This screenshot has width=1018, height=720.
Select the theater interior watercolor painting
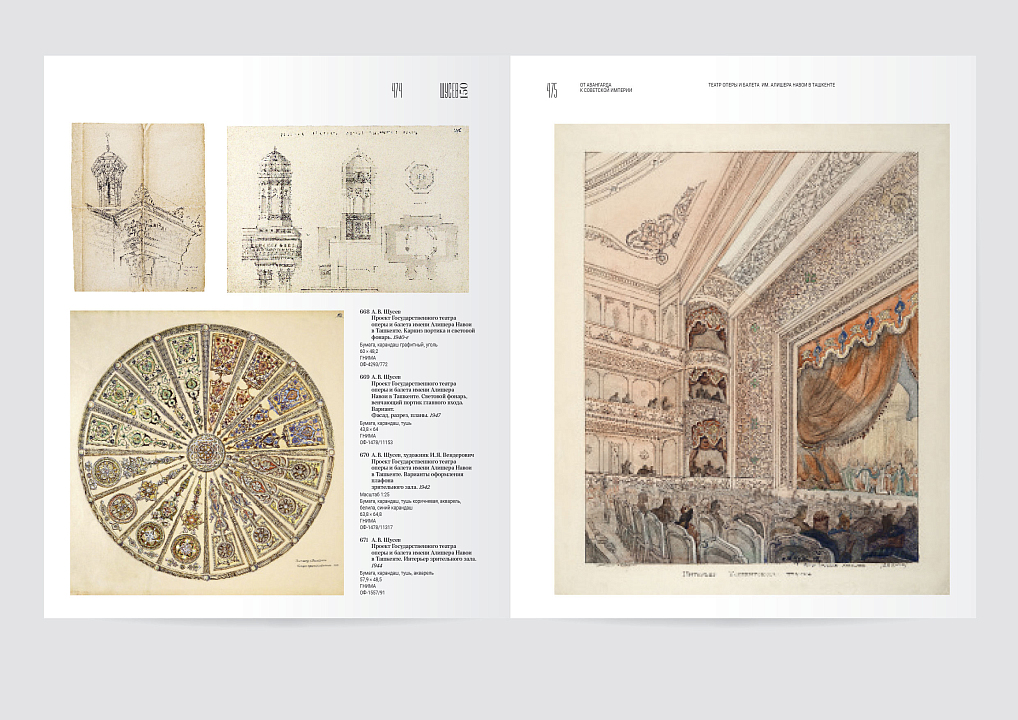click(x=751, y=358)
